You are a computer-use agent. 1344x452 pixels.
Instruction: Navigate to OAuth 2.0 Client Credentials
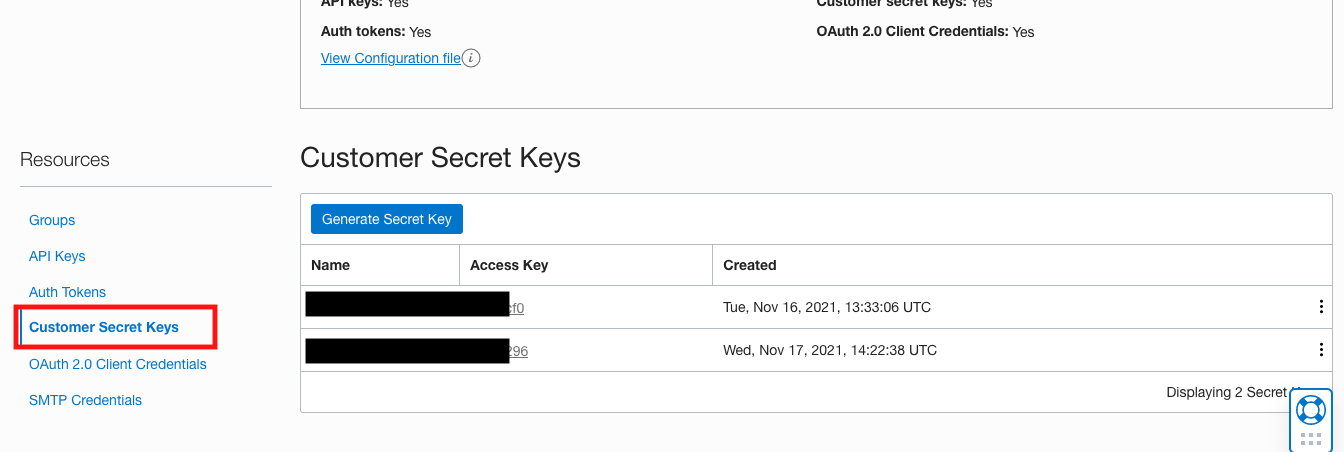(x=118, y=364)
